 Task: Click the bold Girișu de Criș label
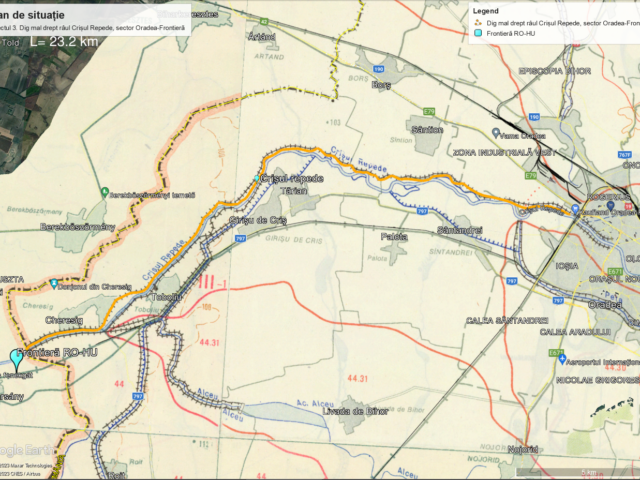click(x=258, y=220)
